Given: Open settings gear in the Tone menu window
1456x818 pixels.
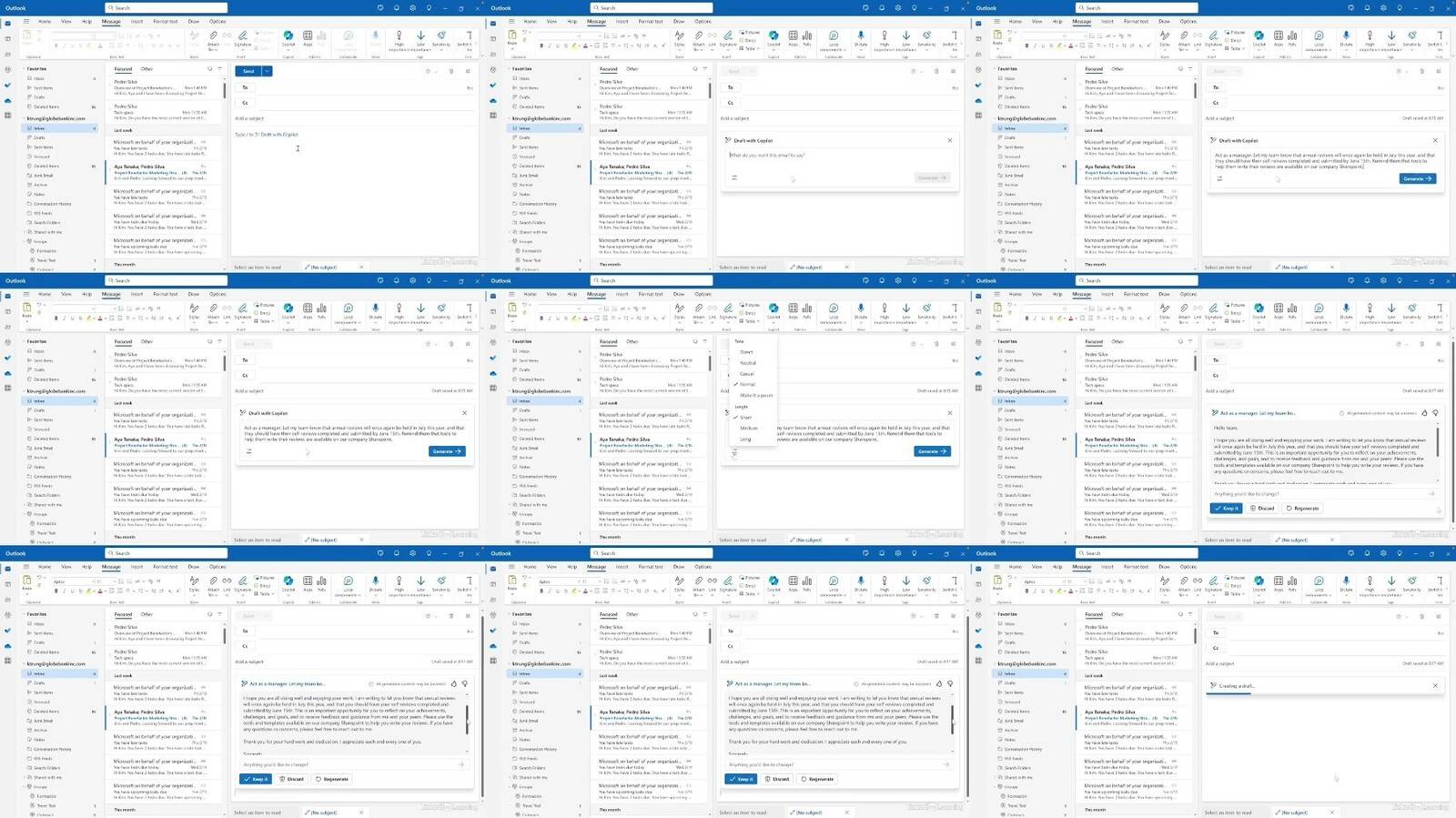Looking at the screenshot, I should pos(897,281).
